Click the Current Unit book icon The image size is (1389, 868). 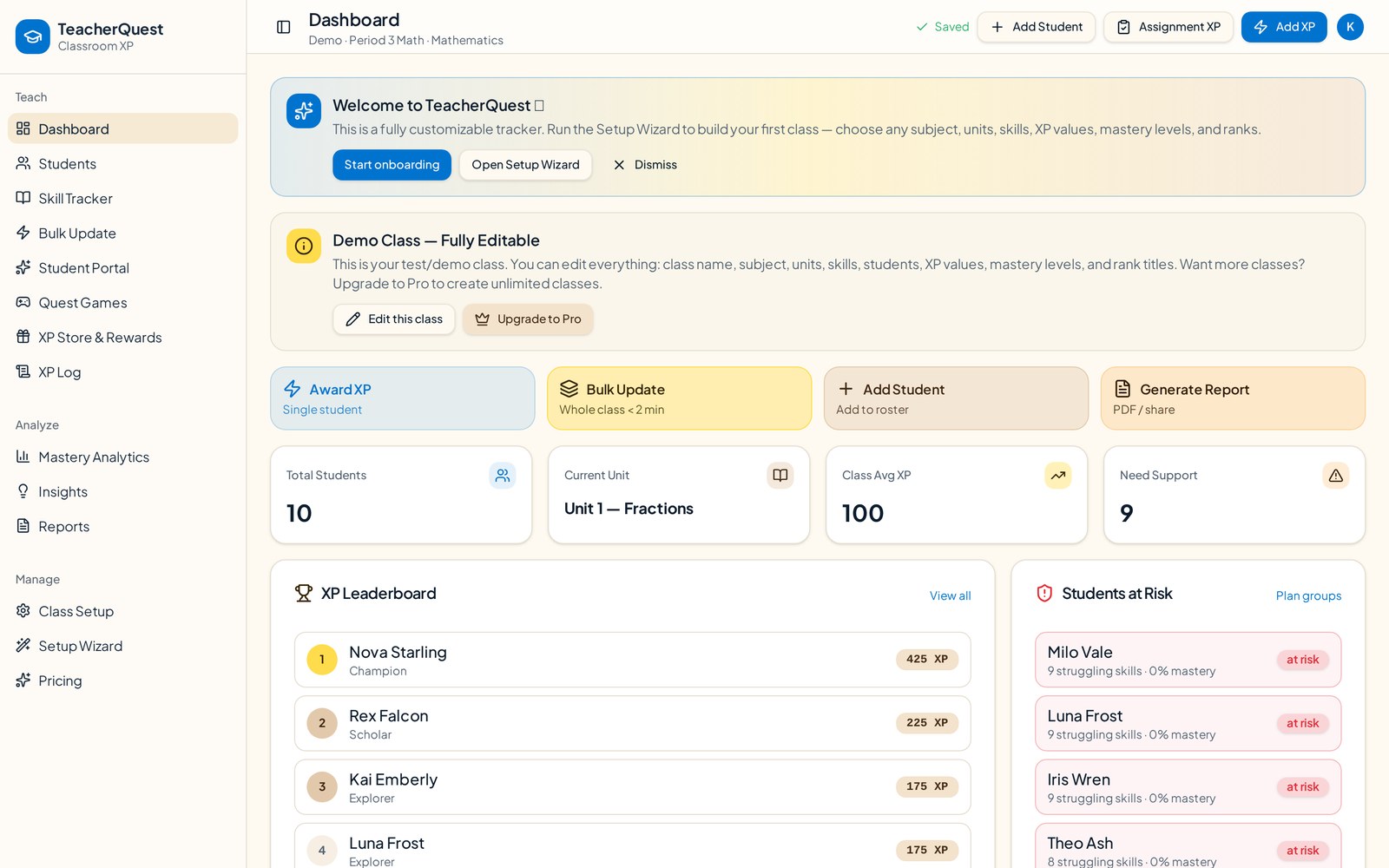(x=780, y=476)
